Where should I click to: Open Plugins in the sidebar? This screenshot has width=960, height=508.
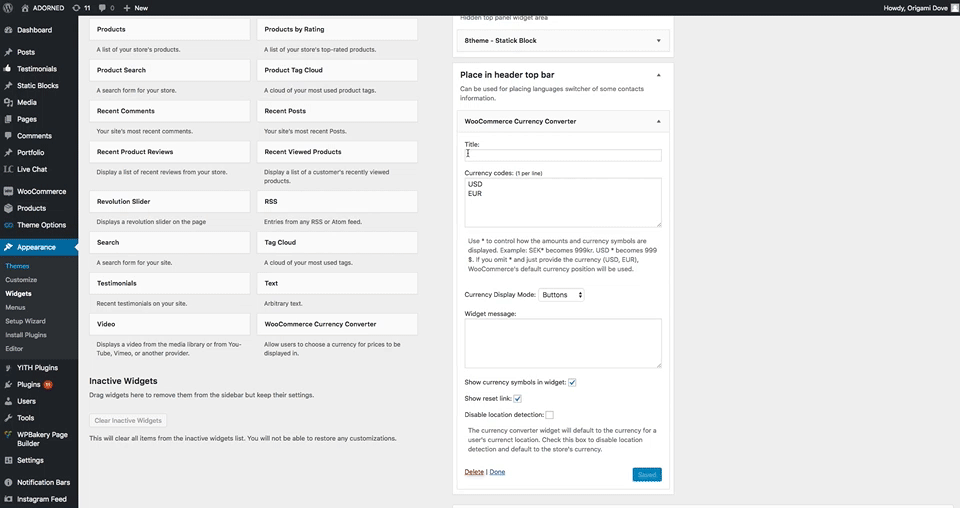click(x=28, y=384)
